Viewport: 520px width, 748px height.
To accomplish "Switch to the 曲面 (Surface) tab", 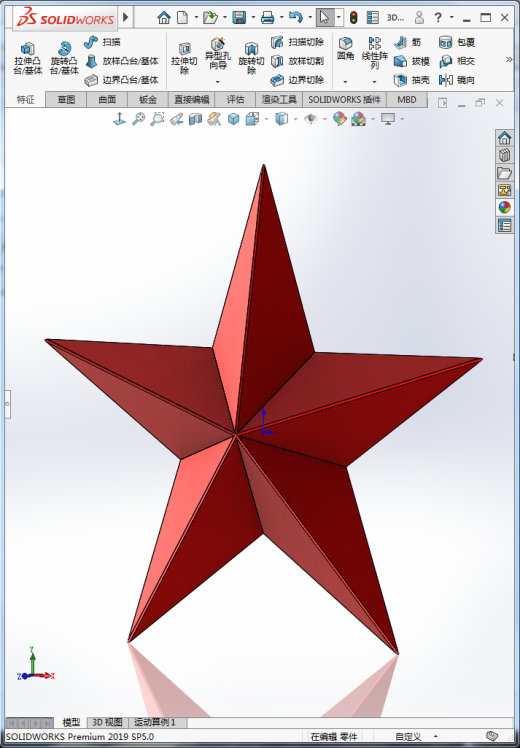I will pyautogui.click(x=107, y=100).
